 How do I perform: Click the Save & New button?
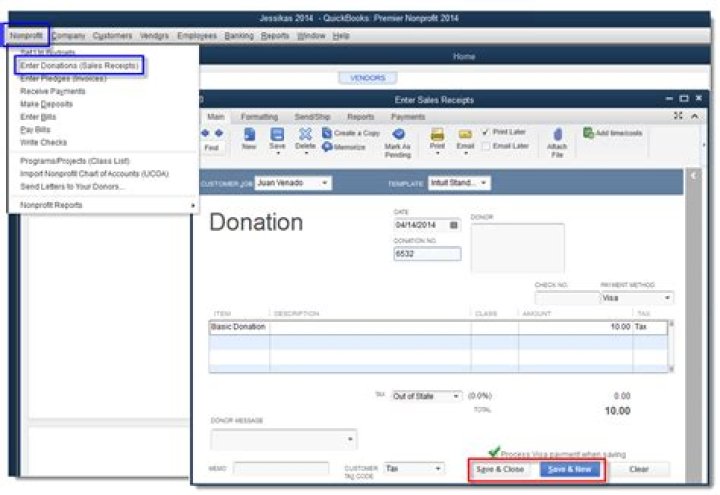pyautogui.click(x=570, y=469)
